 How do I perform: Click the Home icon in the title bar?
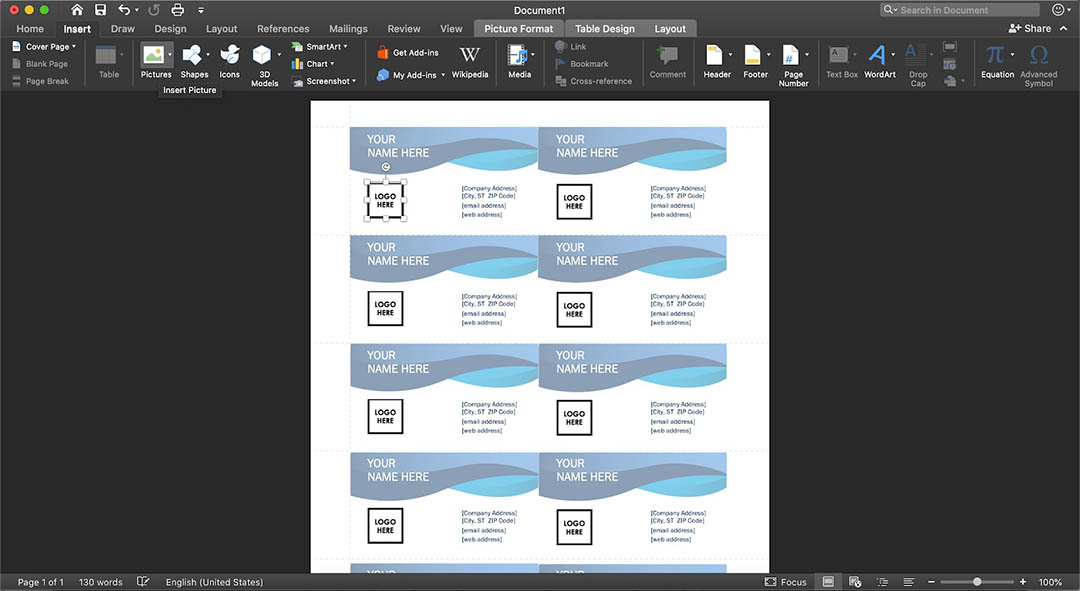tap(77, 10)
